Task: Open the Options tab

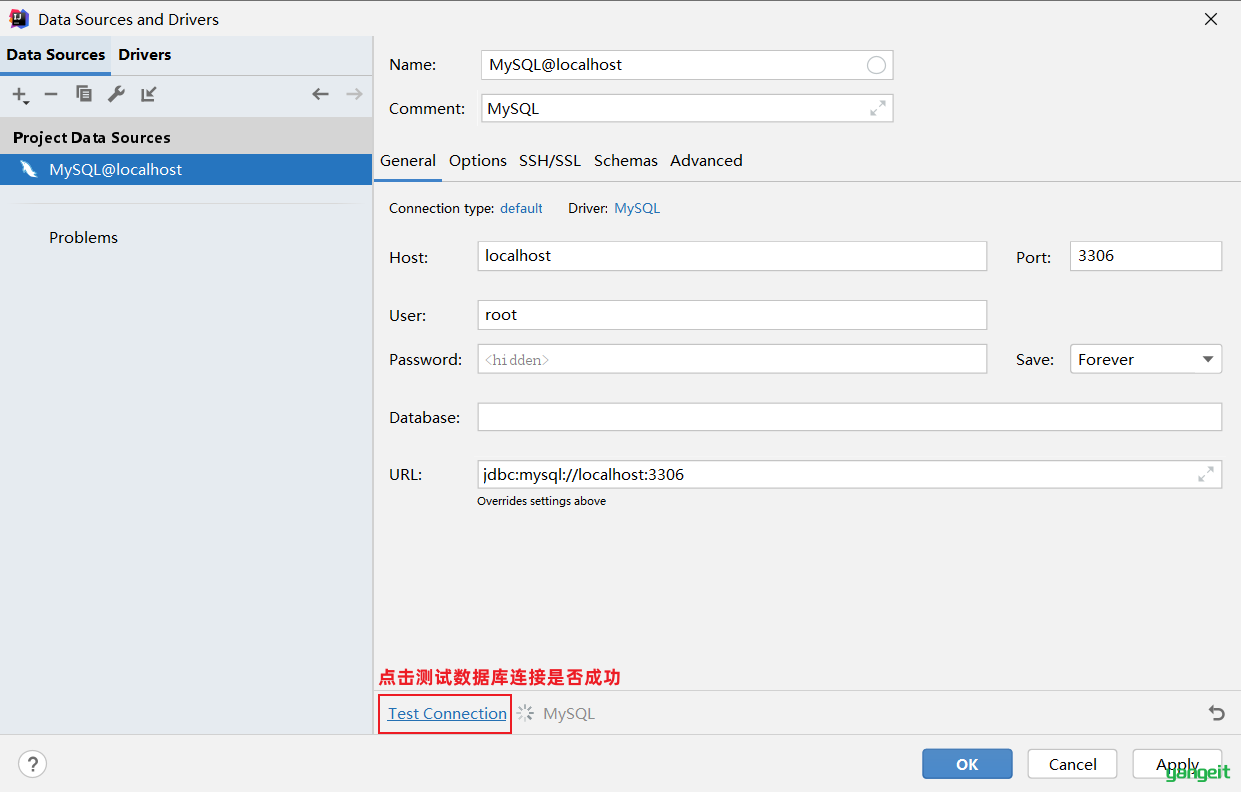Action: pos(478,160)
